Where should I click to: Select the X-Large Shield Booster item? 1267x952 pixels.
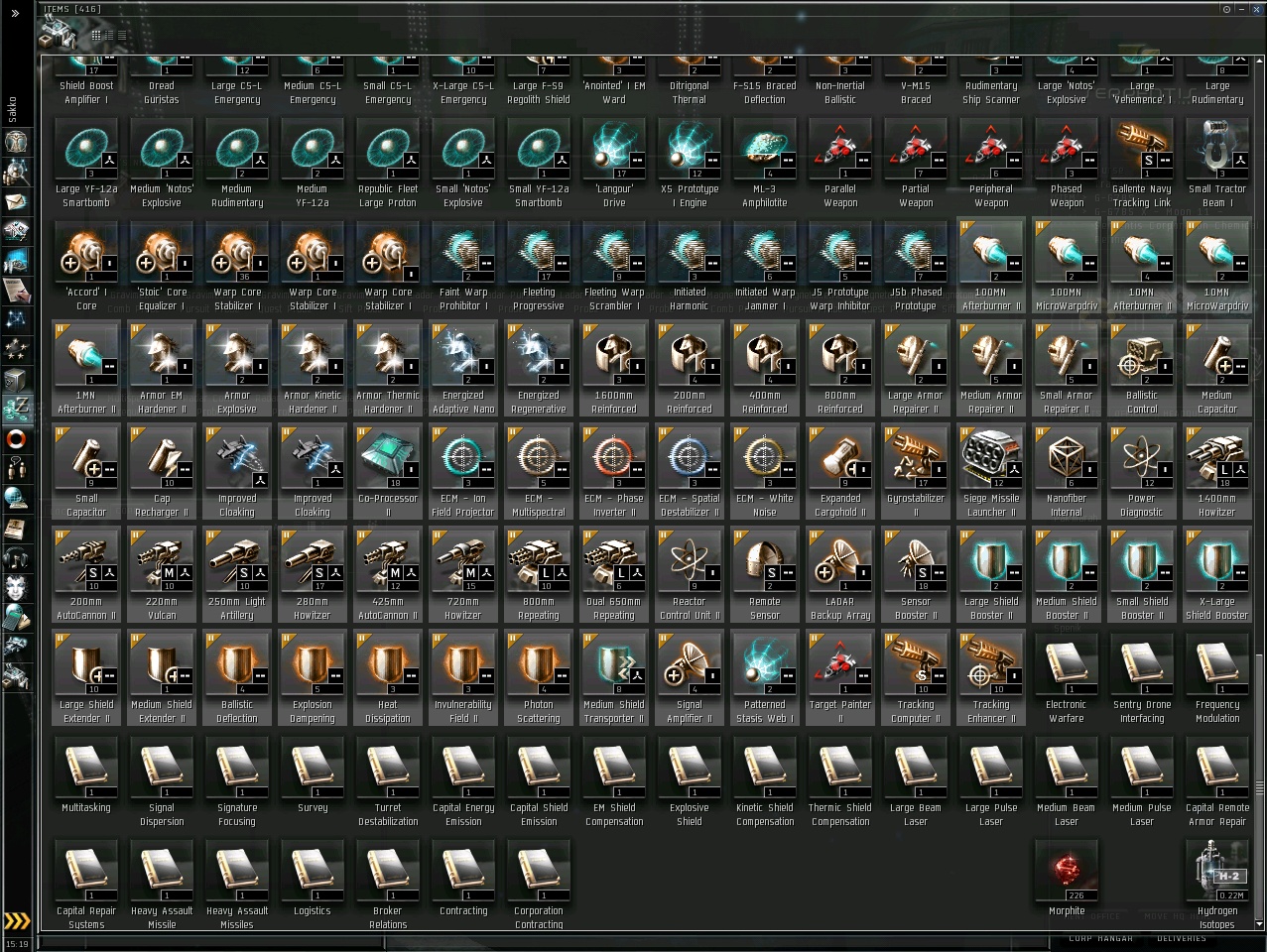pos(1217,575)
